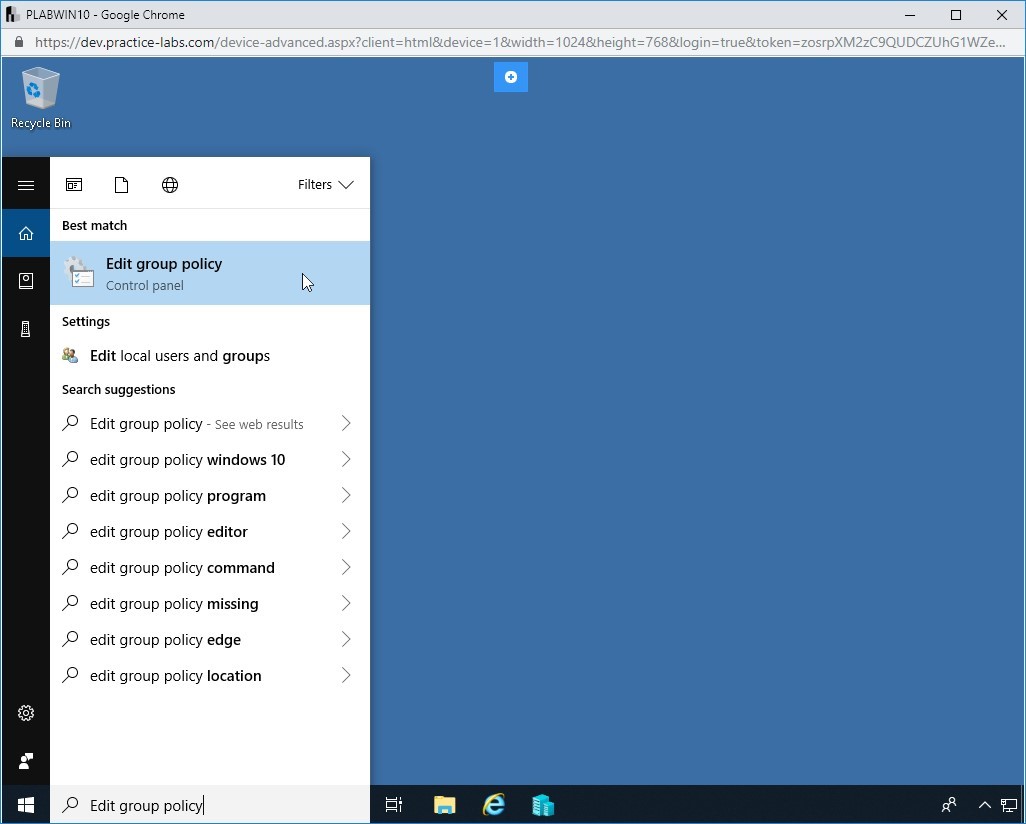This screenshot has width=1026, height=824.
Task: Open Edit local users and groups
Action: tap(210, 355)
